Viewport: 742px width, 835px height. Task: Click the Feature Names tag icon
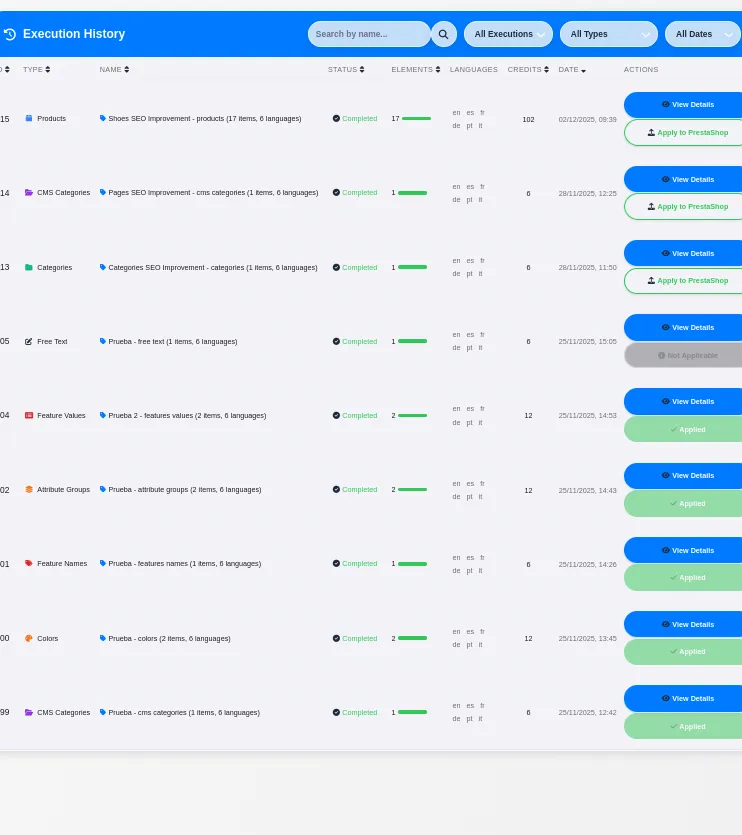[29, 564]
